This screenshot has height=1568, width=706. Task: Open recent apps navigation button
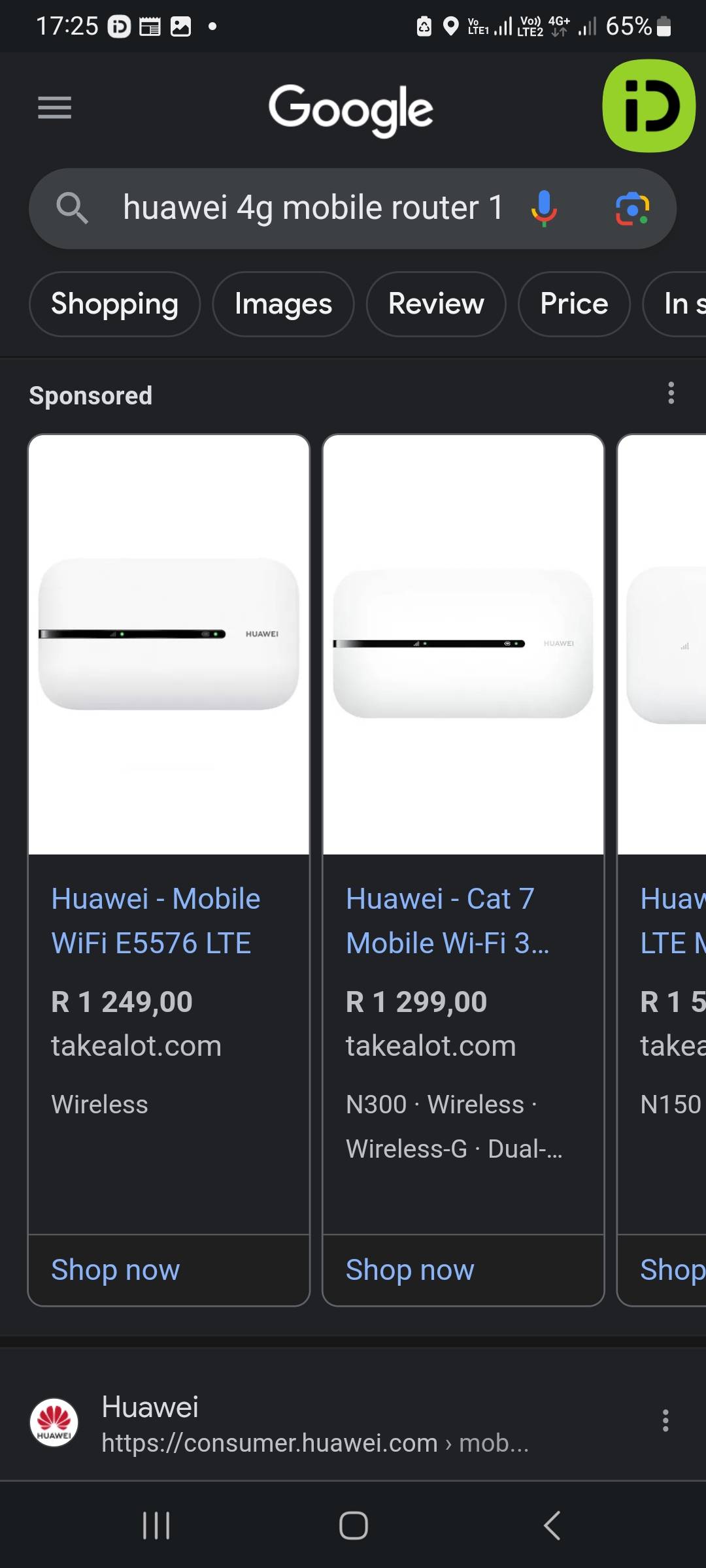click(156, 1526)
